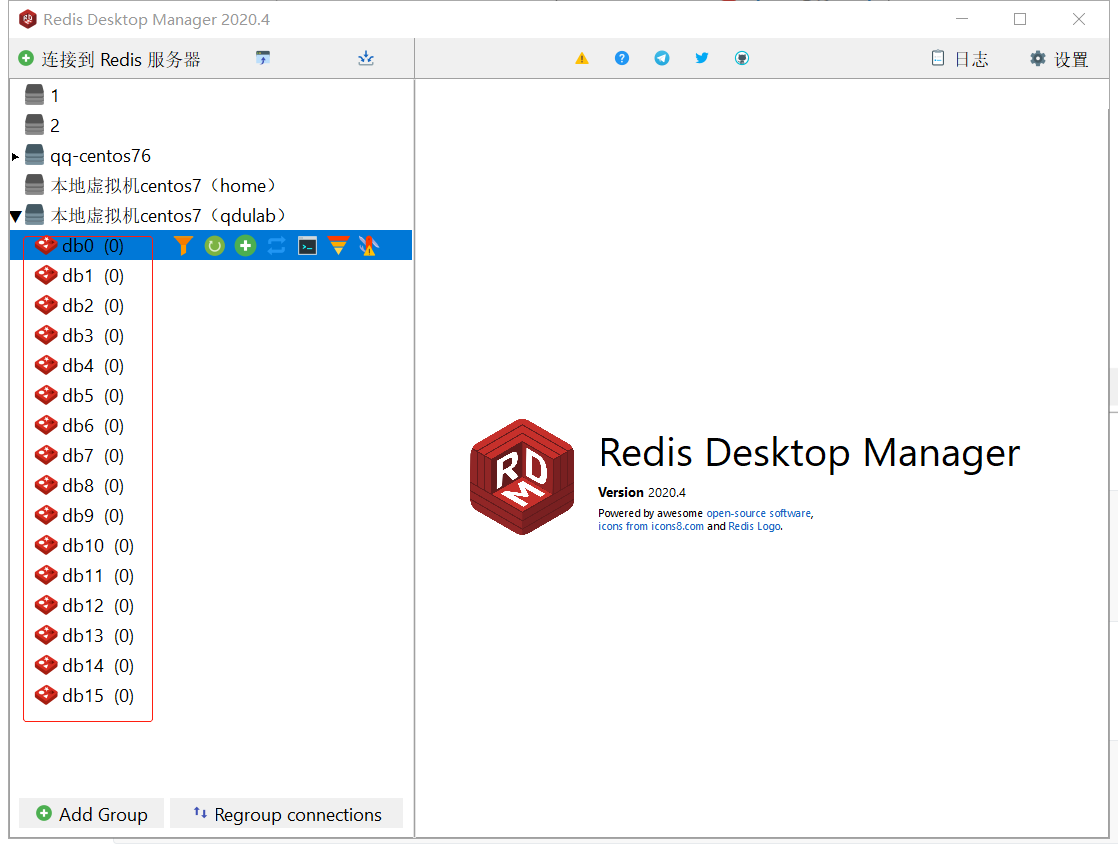Click Regroup connections button
The width and height of the screenshot is (1118, 847).
pos(287,813)
